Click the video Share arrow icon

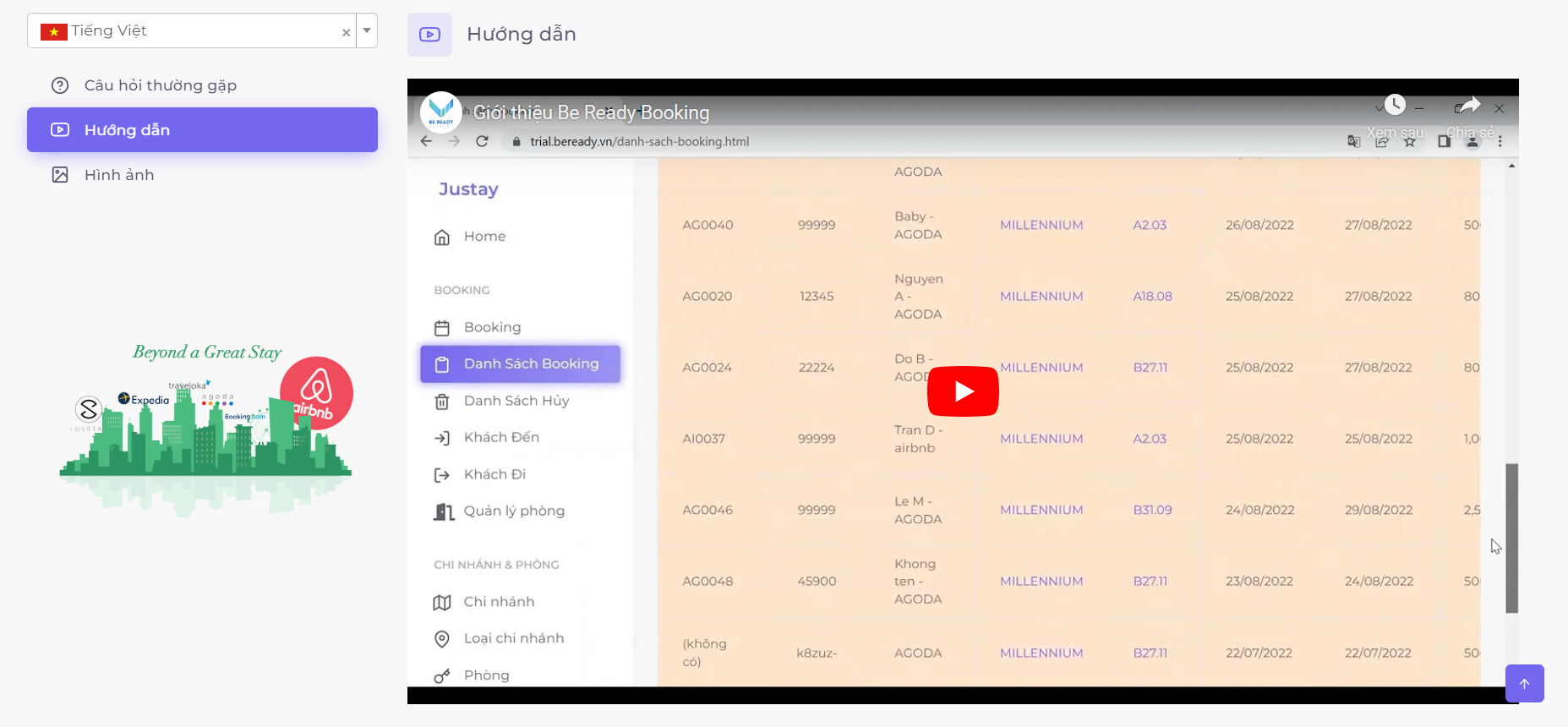pyautogui.click(x=1470, y=105)
